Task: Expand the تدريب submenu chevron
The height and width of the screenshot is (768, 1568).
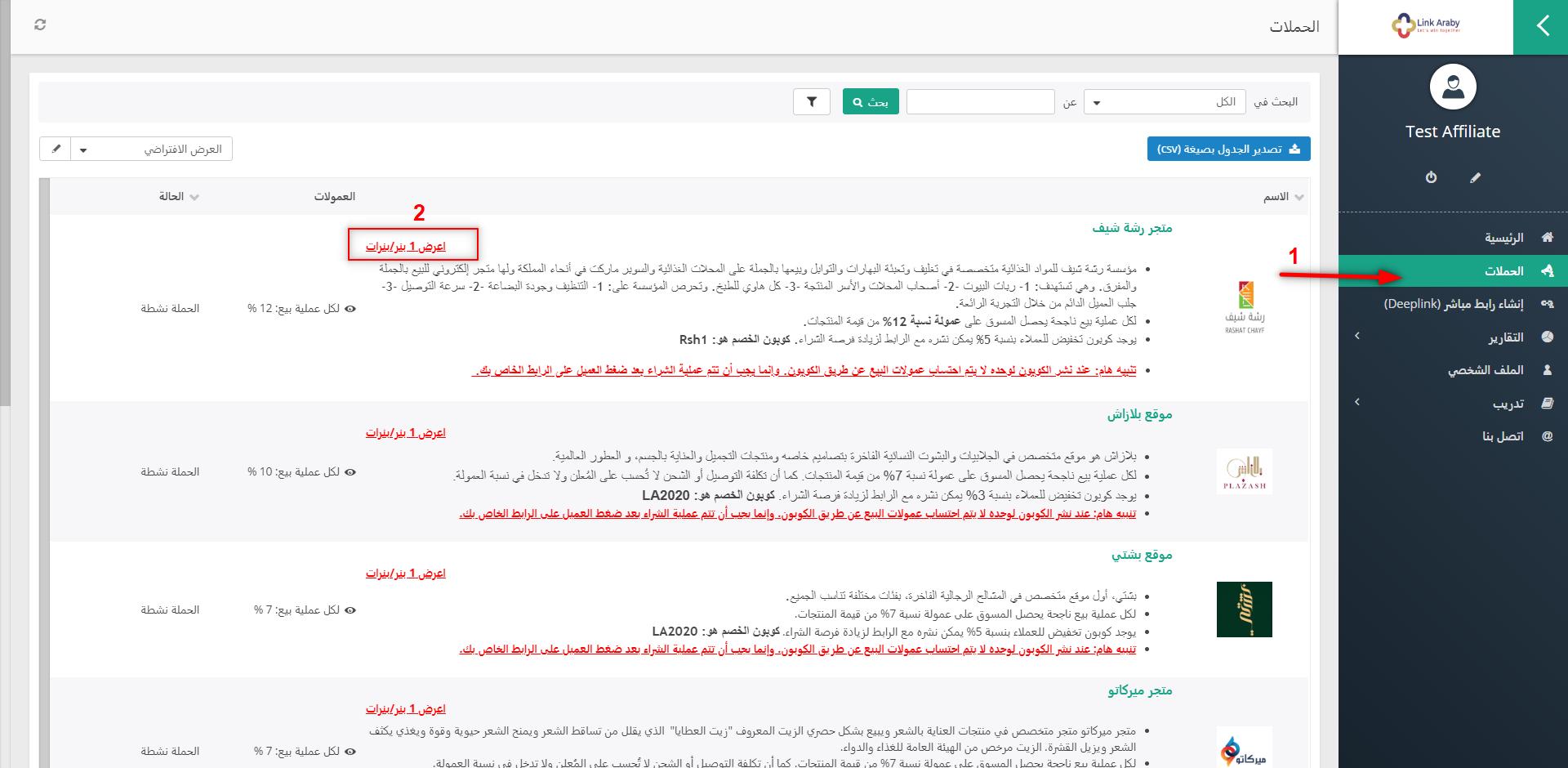Action: coord(1357,402)
